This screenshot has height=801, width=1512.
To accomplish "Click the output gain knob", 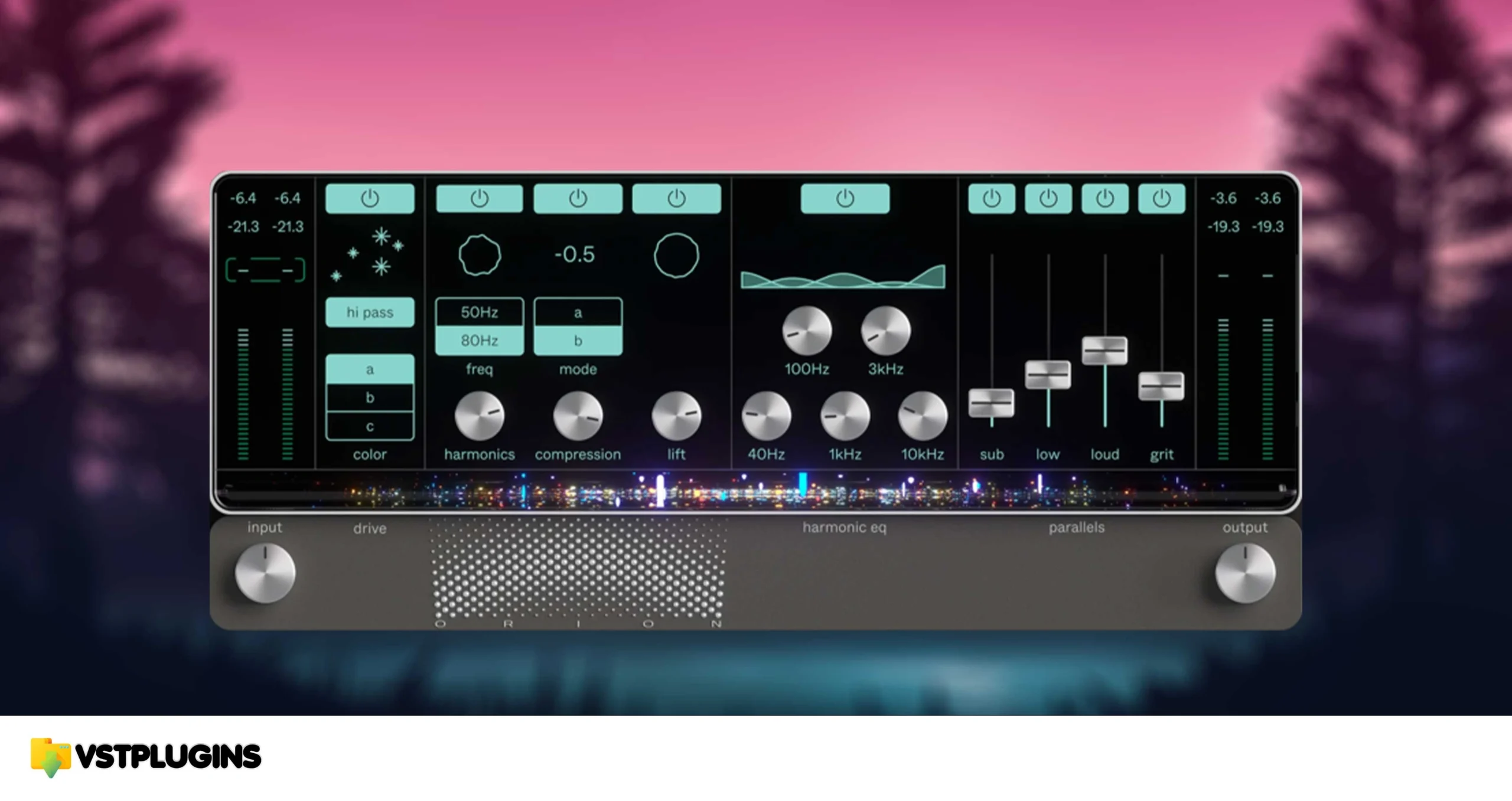I will tap(1245, 573).
